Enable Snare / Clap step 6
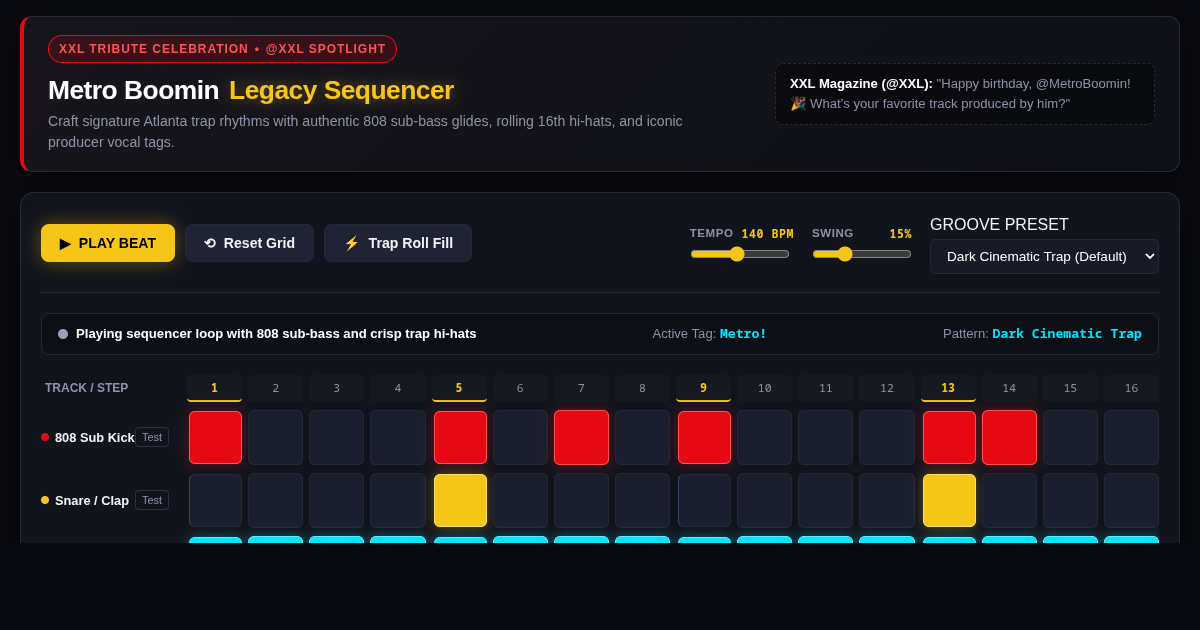1200x630 pixels. 520,500
